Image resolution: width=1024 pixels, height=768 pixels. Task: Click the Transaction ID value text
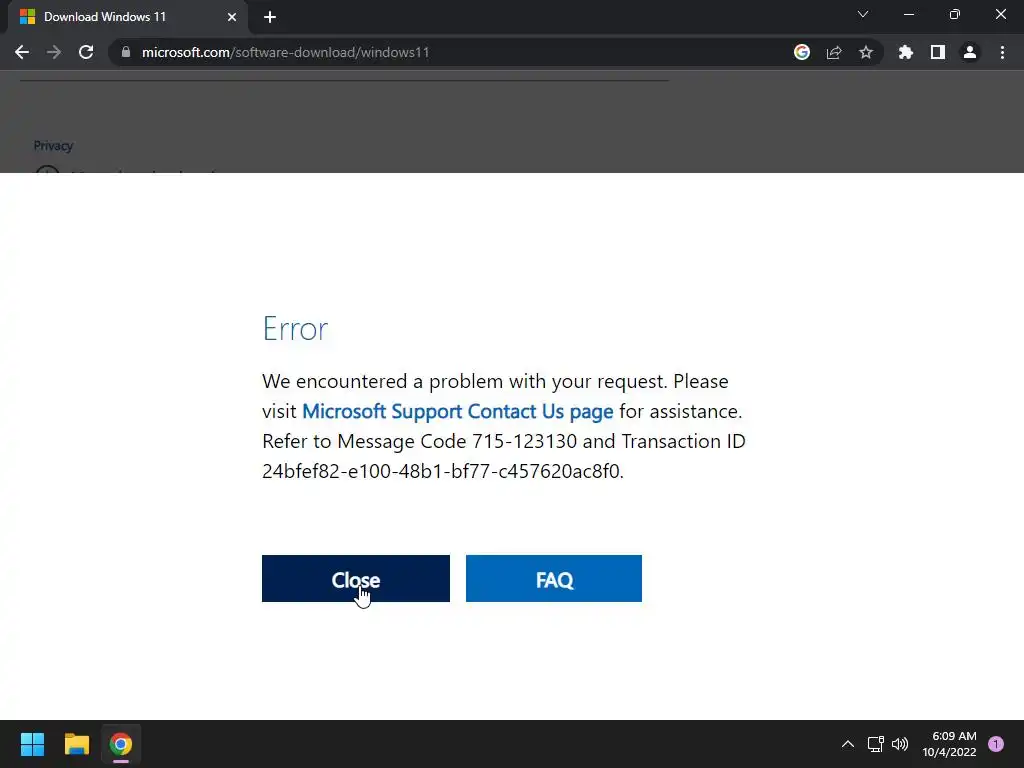pyautogui.click(x=443, y=472)
